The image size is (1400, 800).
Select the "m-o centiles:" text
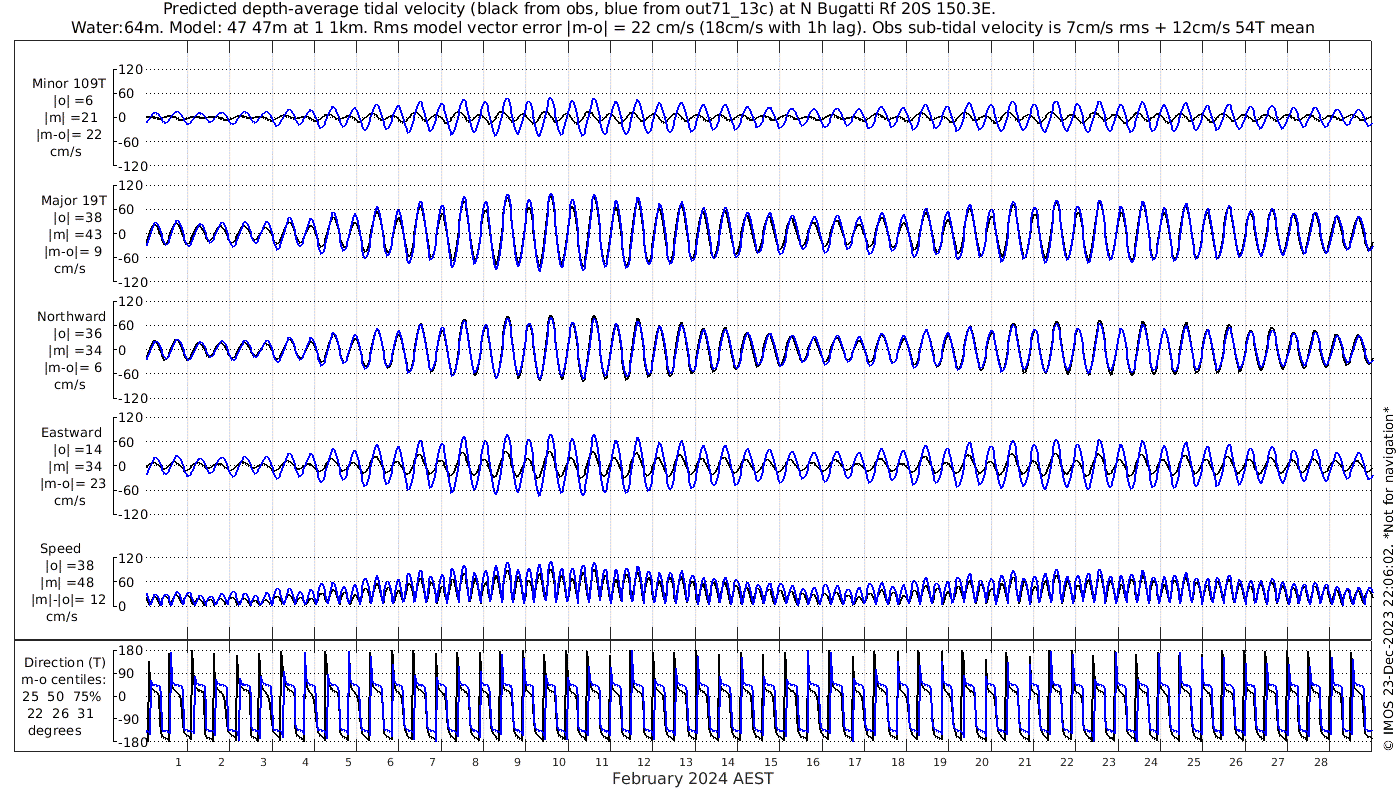coord(66,679)
